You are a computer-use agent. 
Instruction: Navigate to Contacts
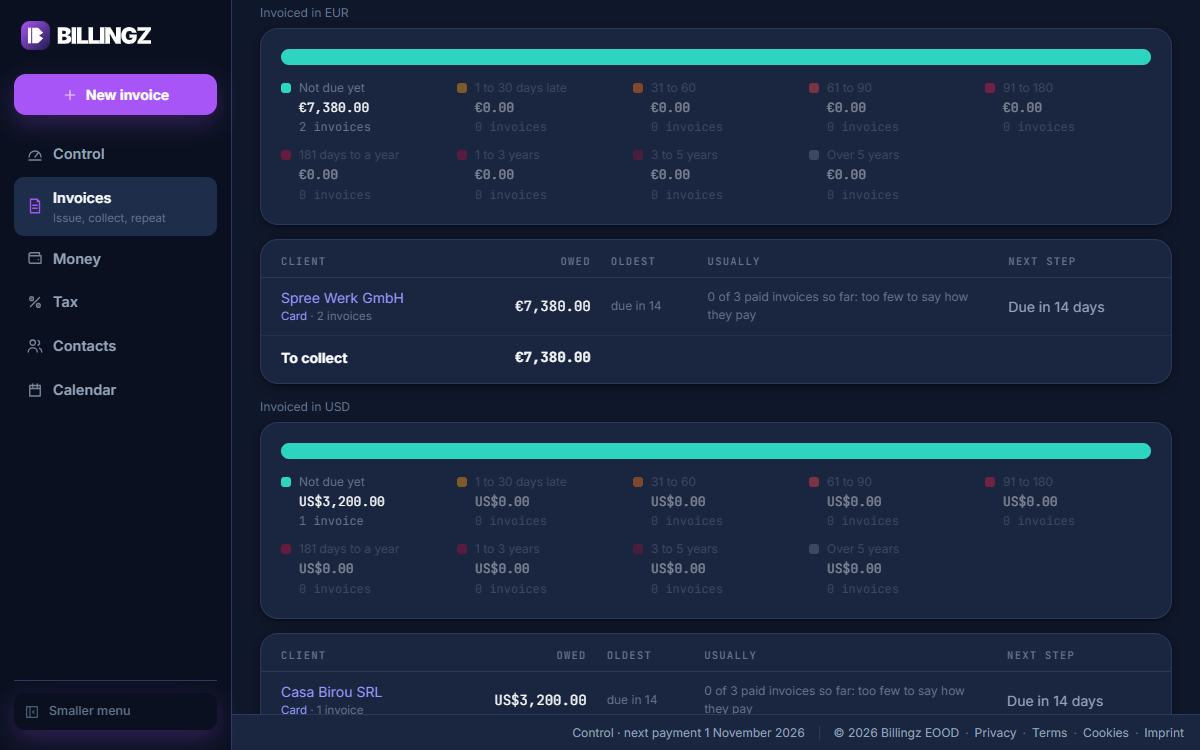(115, 346)
